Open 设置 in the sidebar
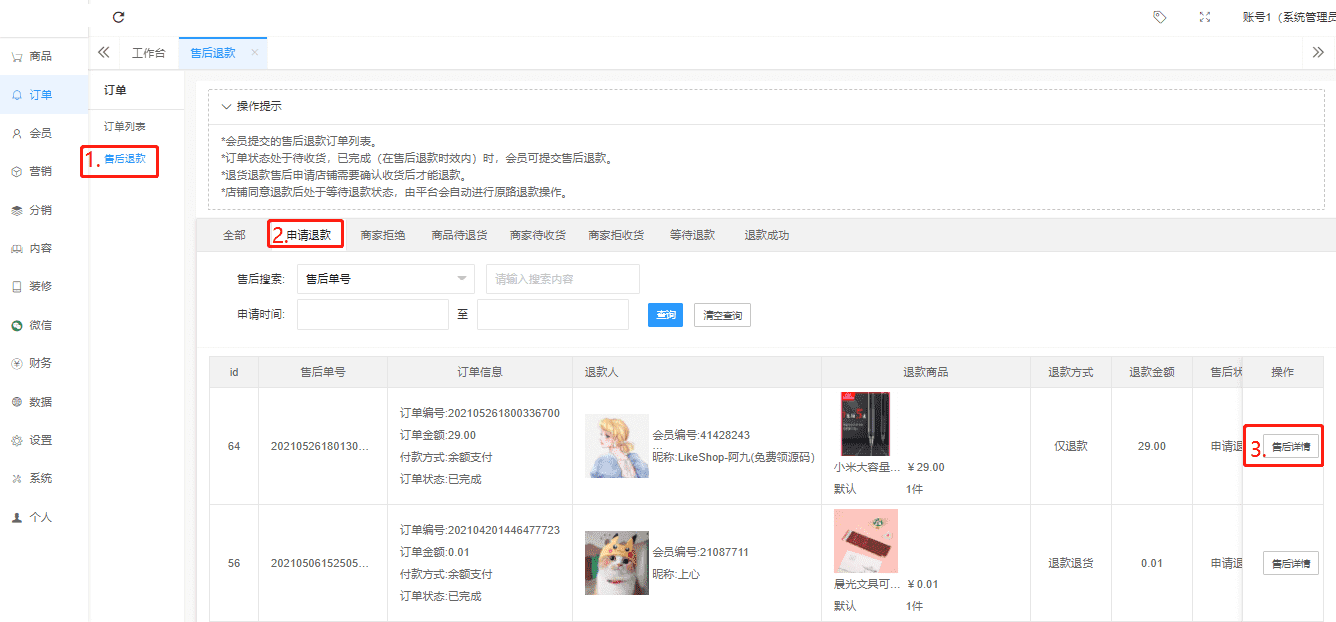 (40, 440)
